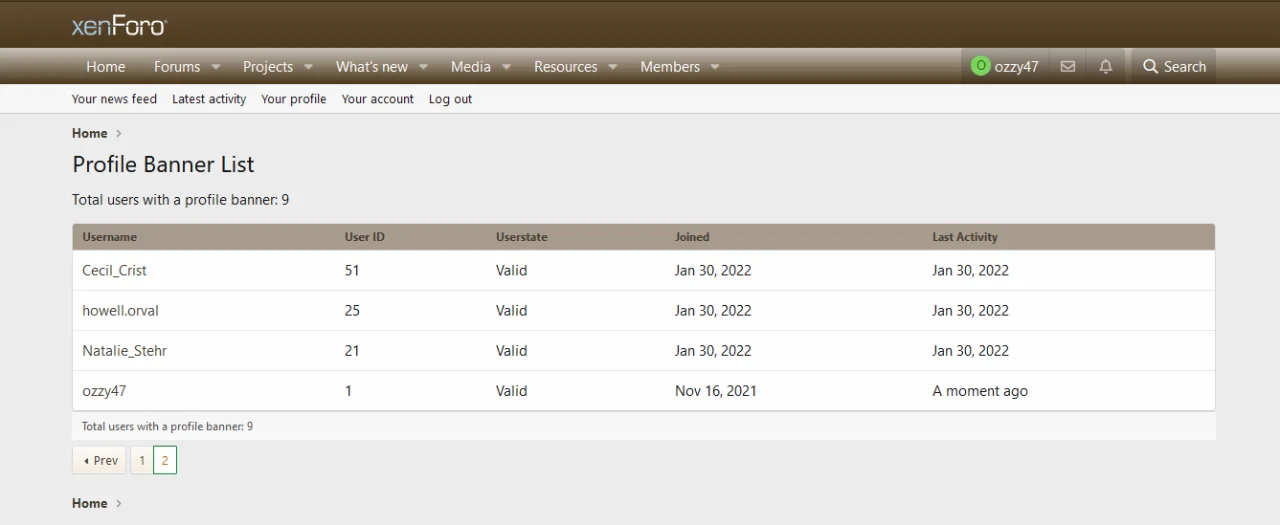Click the User ID column header
Viewport: 1280px width, 525px height.
[365, 237]
